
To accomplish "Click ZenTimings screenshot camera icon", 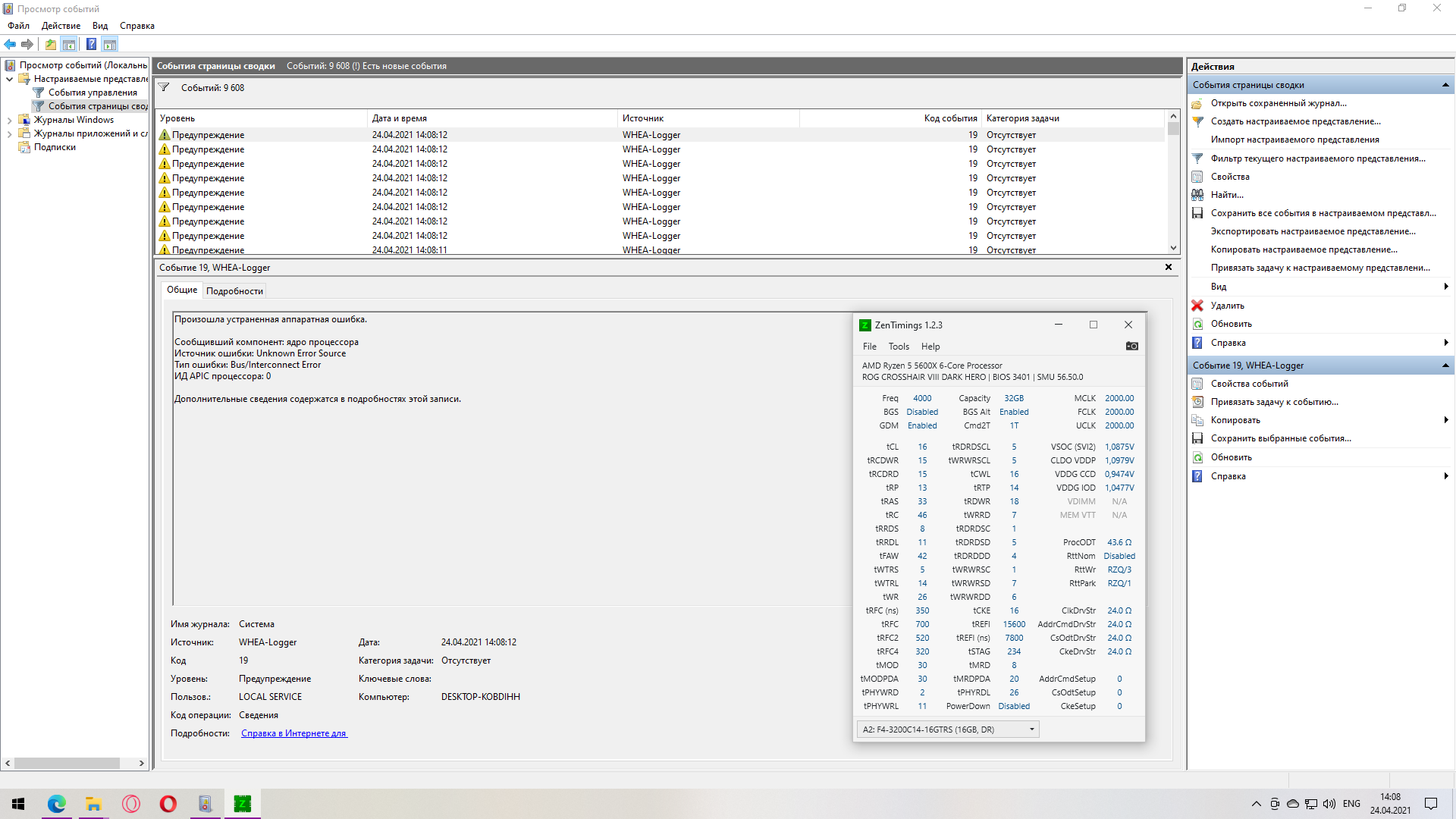I will [1131, 347].
